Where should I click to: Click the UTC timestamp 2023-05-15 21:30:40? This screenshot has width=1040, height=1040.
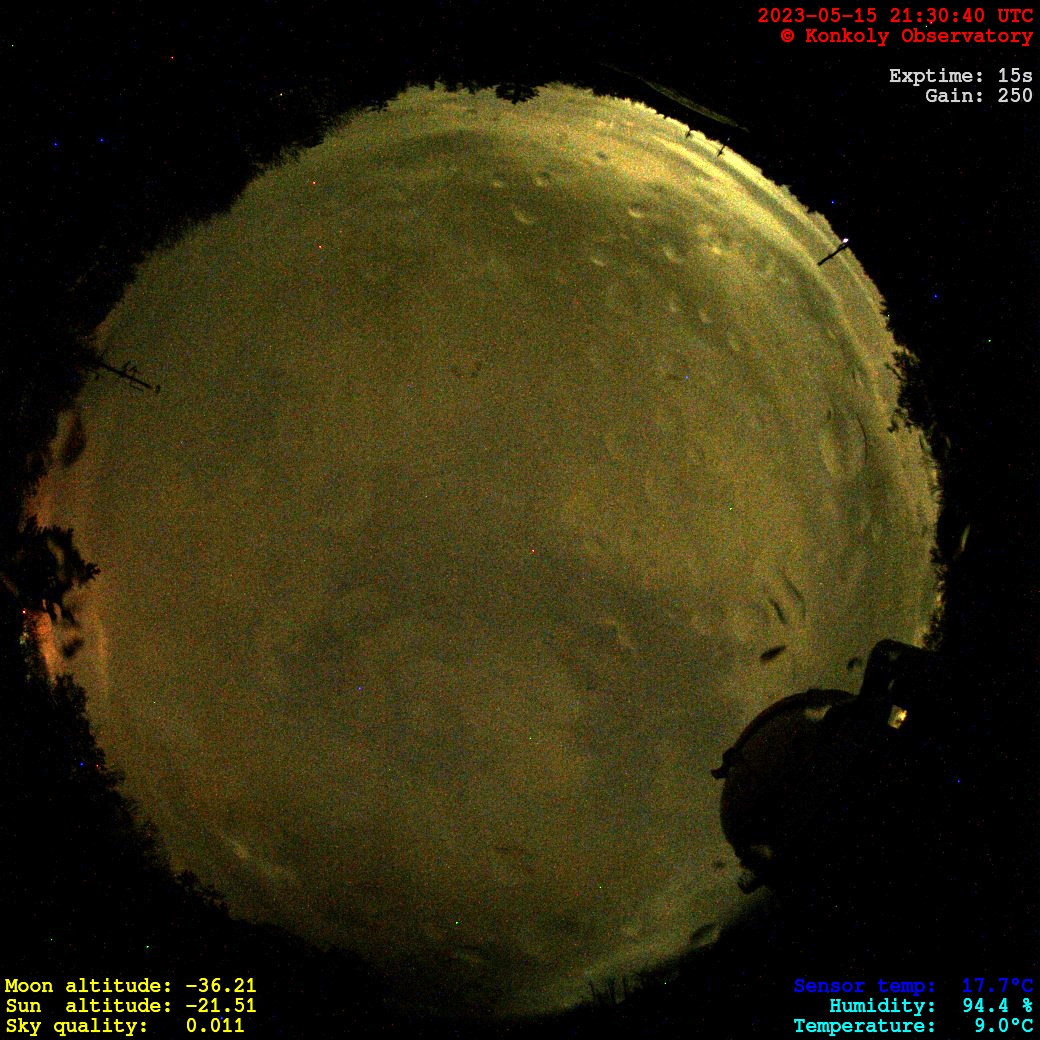click(x=895, y=16)
